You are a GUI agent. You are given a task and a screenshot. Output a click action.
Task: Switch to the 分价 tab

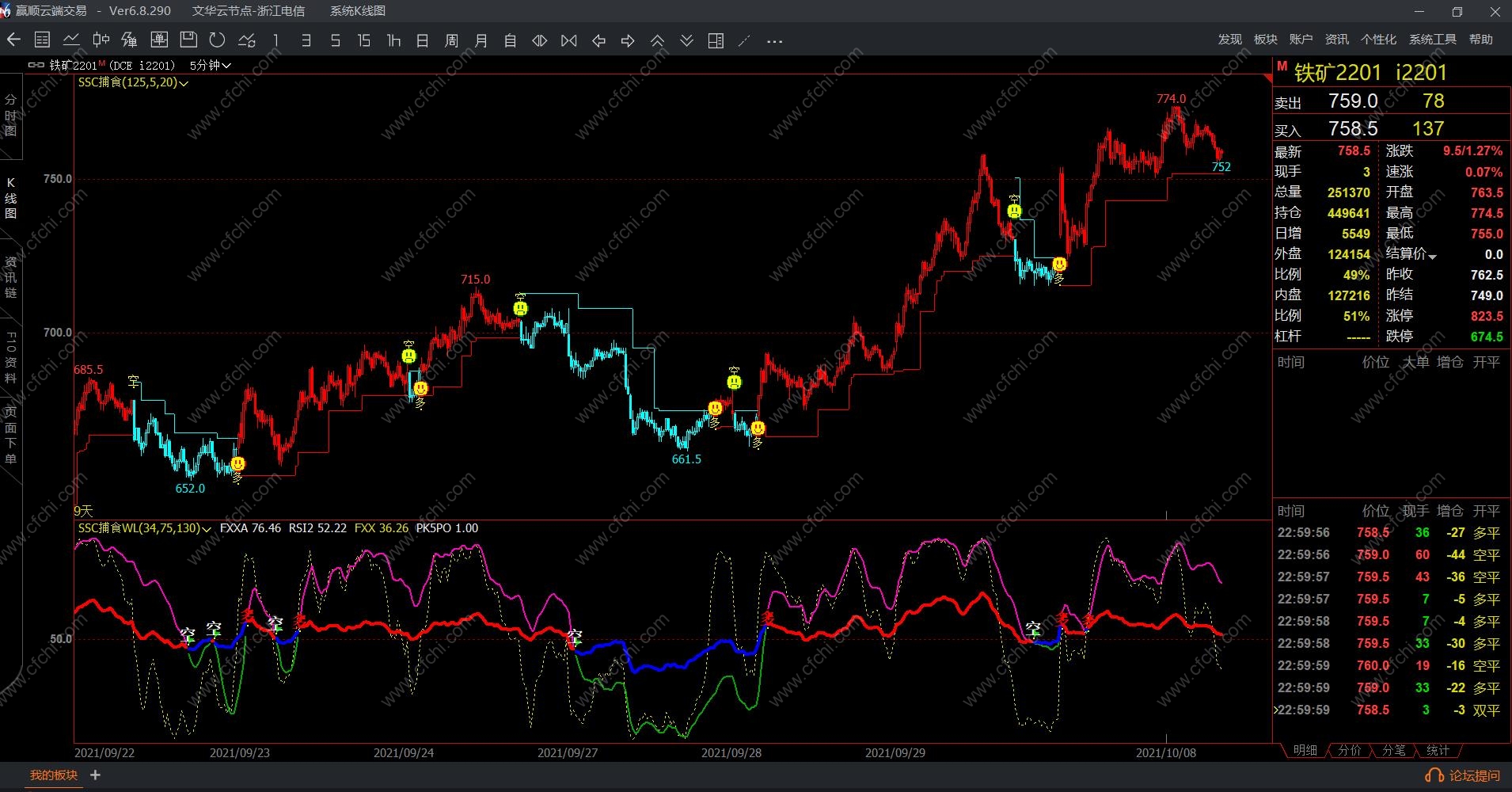coord(1349,750)
